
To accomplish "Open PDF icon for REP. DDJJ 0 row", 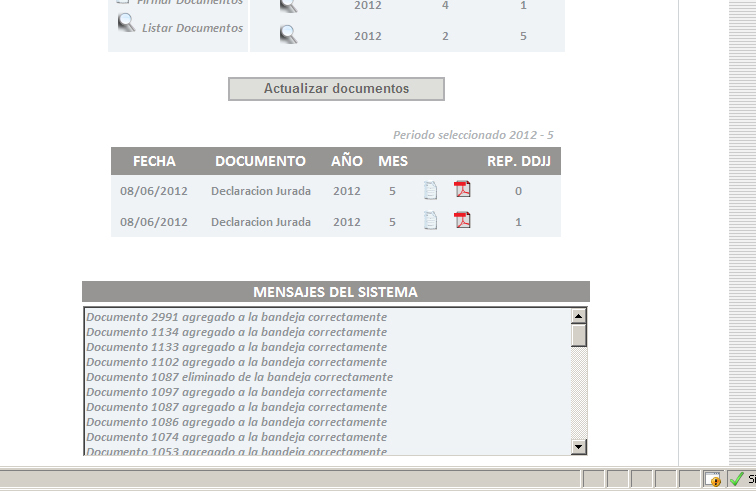I will [462, 189].
